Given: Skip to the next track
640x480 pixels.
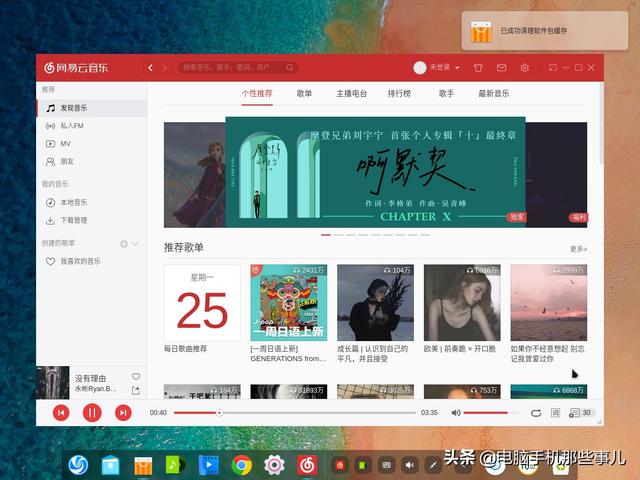Looking at the screenshot, I should pos(123,412).
